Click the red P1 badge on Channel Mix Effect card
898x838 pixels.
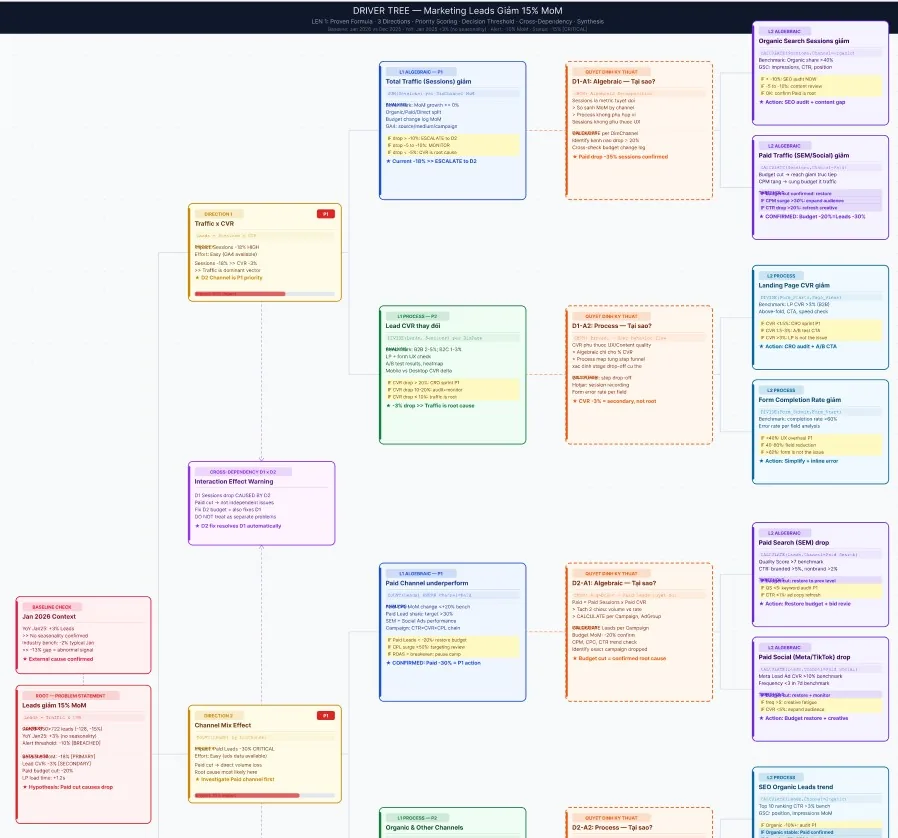325,715
